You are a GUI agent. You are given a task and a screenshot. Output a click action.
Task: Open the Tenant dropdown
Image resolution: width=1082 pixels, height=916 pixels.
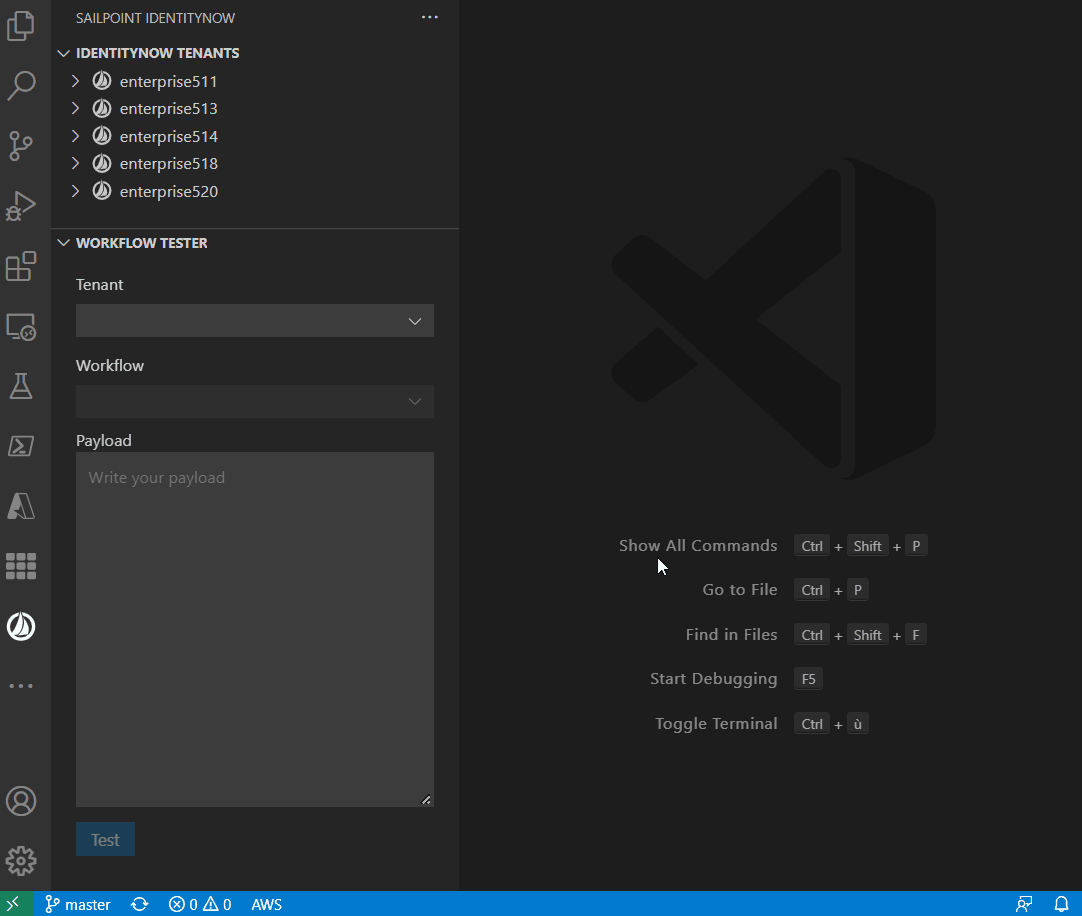point(255,321)
